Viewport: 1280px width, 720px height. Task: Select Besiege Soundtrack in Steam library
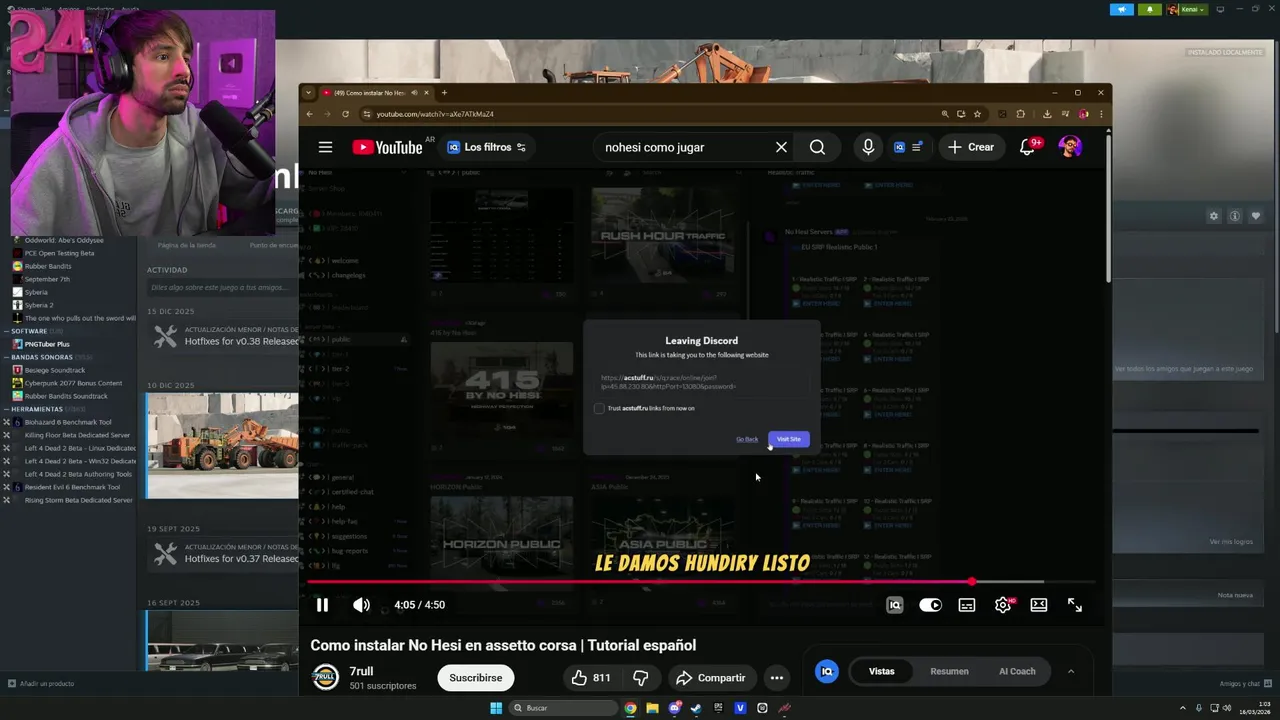pos(55,370)
